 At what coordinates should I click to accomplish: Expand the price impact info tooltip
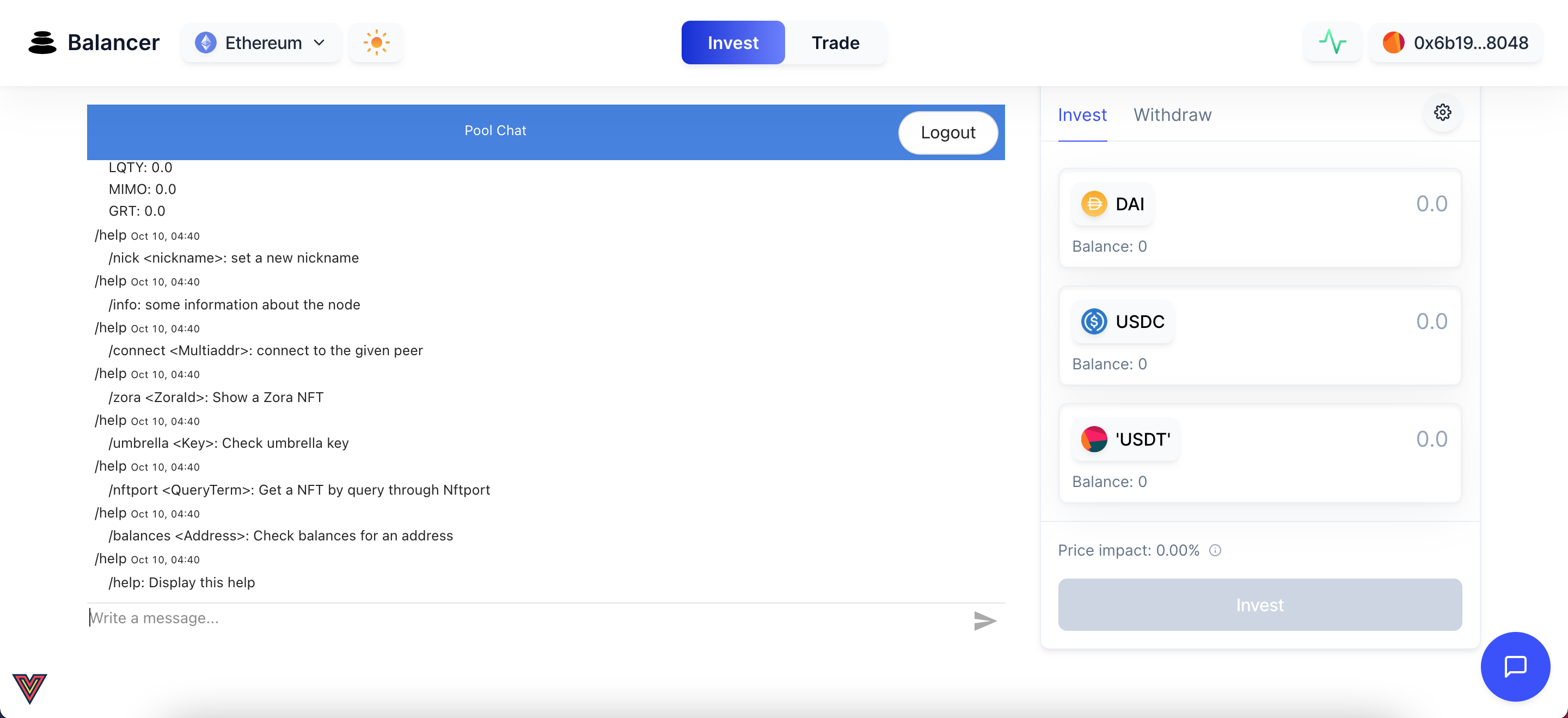point(1216,551)
